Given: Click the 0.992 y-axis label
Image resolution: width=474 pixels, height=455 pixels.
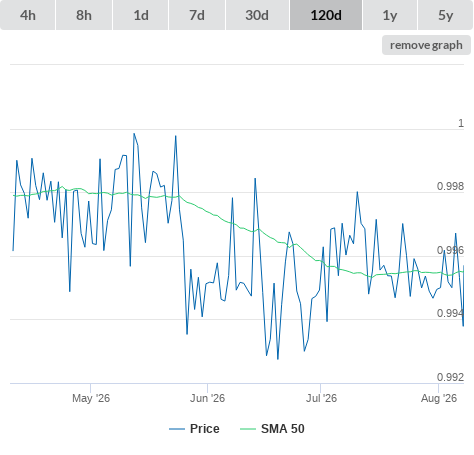Looking at the screenshot, I should click(x=450, y=377).
